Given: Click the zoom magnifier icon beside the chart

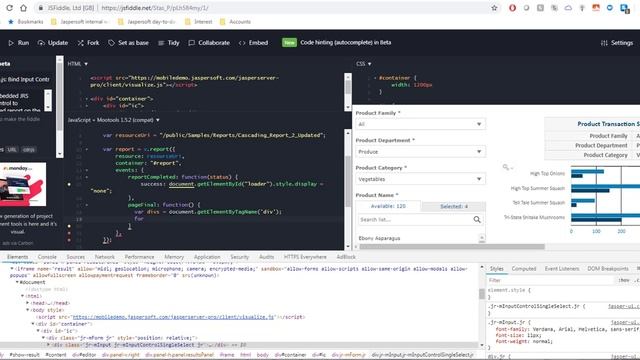Looking at the screenshot, I should click(507, 167).
